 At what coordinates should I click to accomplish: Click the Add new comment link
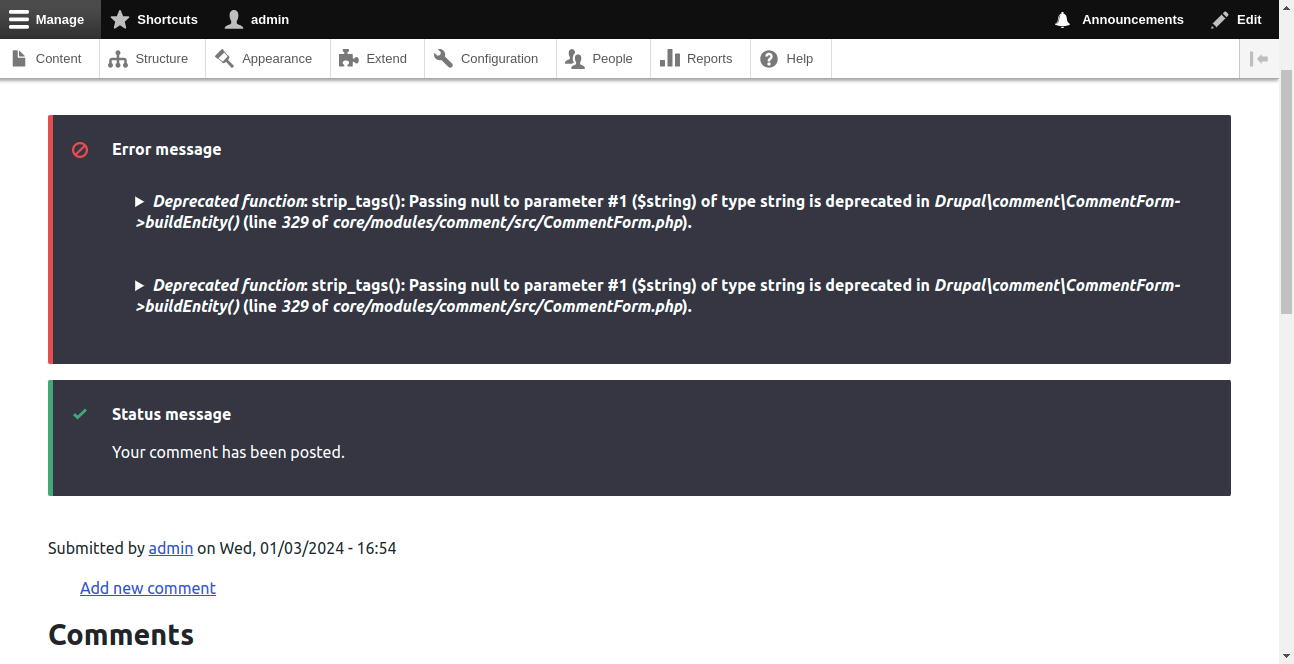pos(147,588)
